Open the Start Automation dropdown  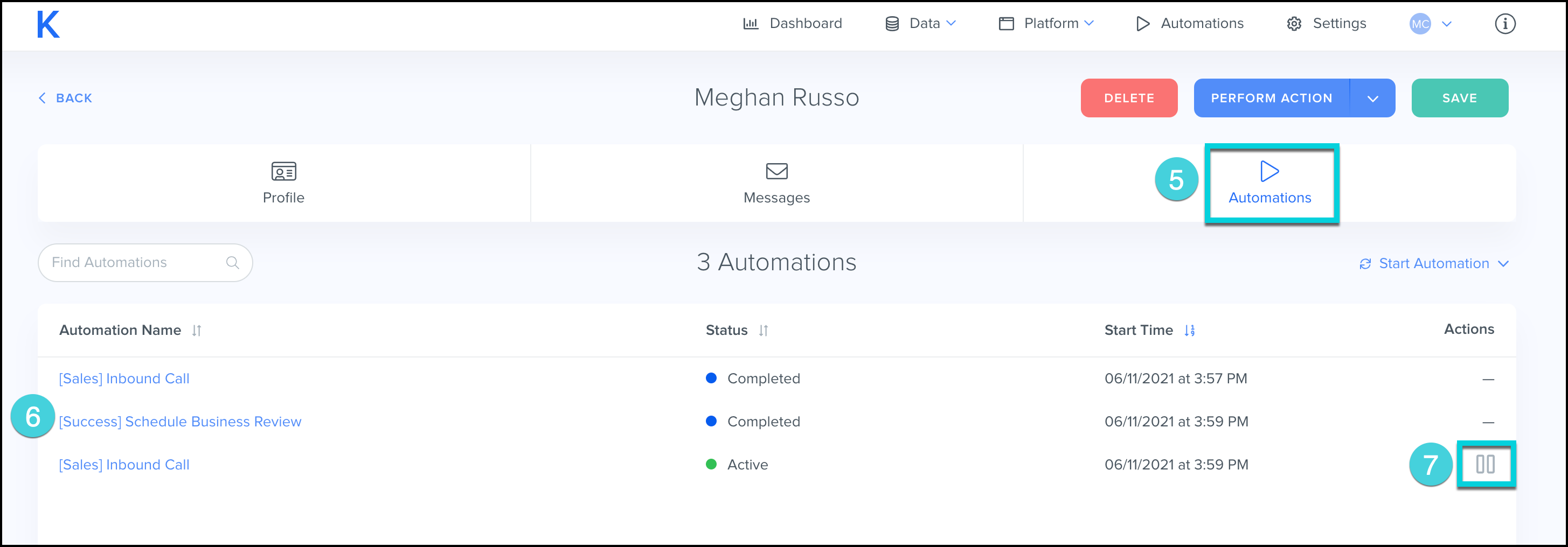point(1433,263)
